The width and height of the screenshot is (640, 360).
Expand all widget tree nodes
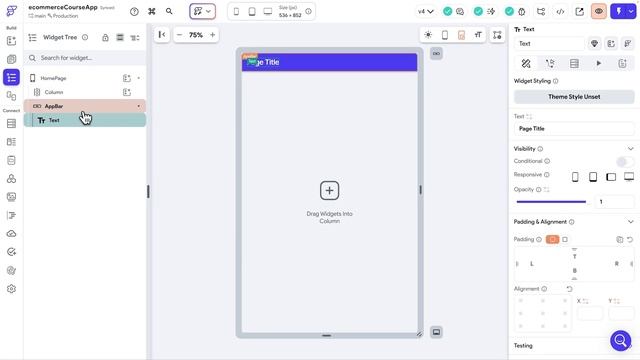pyautogui.click(x=135, y=38)
